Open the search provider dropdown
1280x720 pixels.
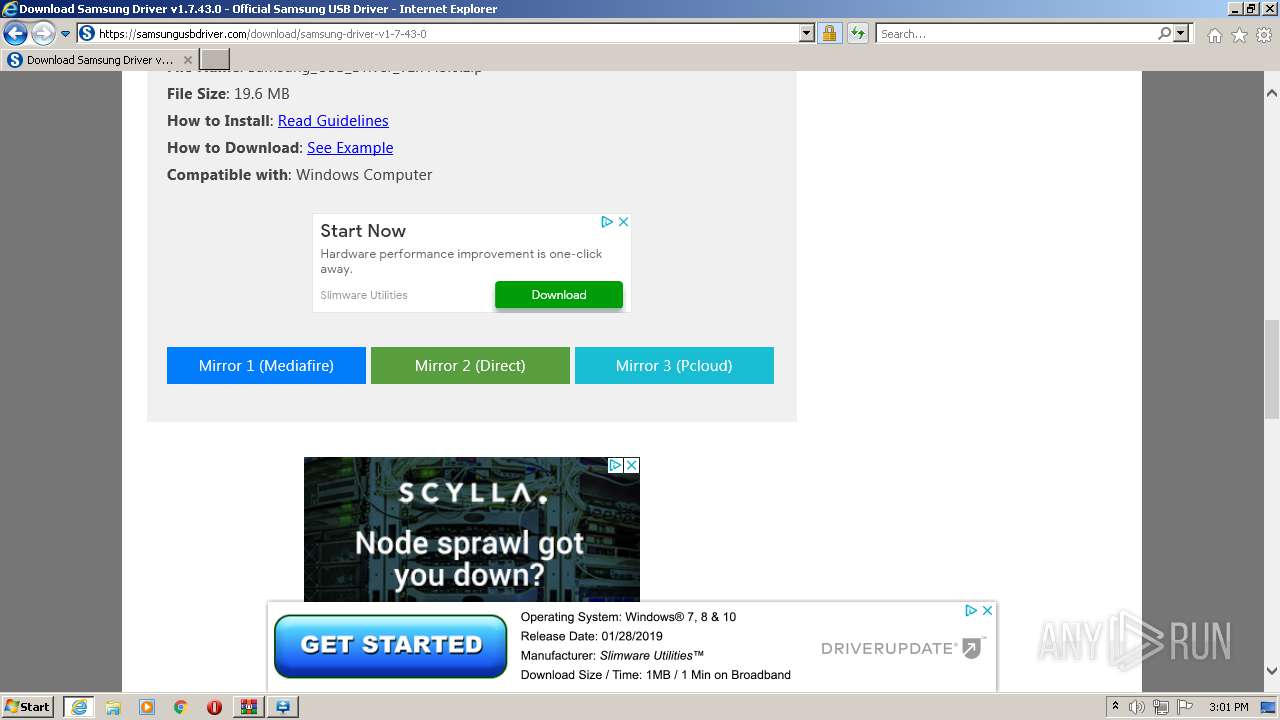(x=1181, y=34)
